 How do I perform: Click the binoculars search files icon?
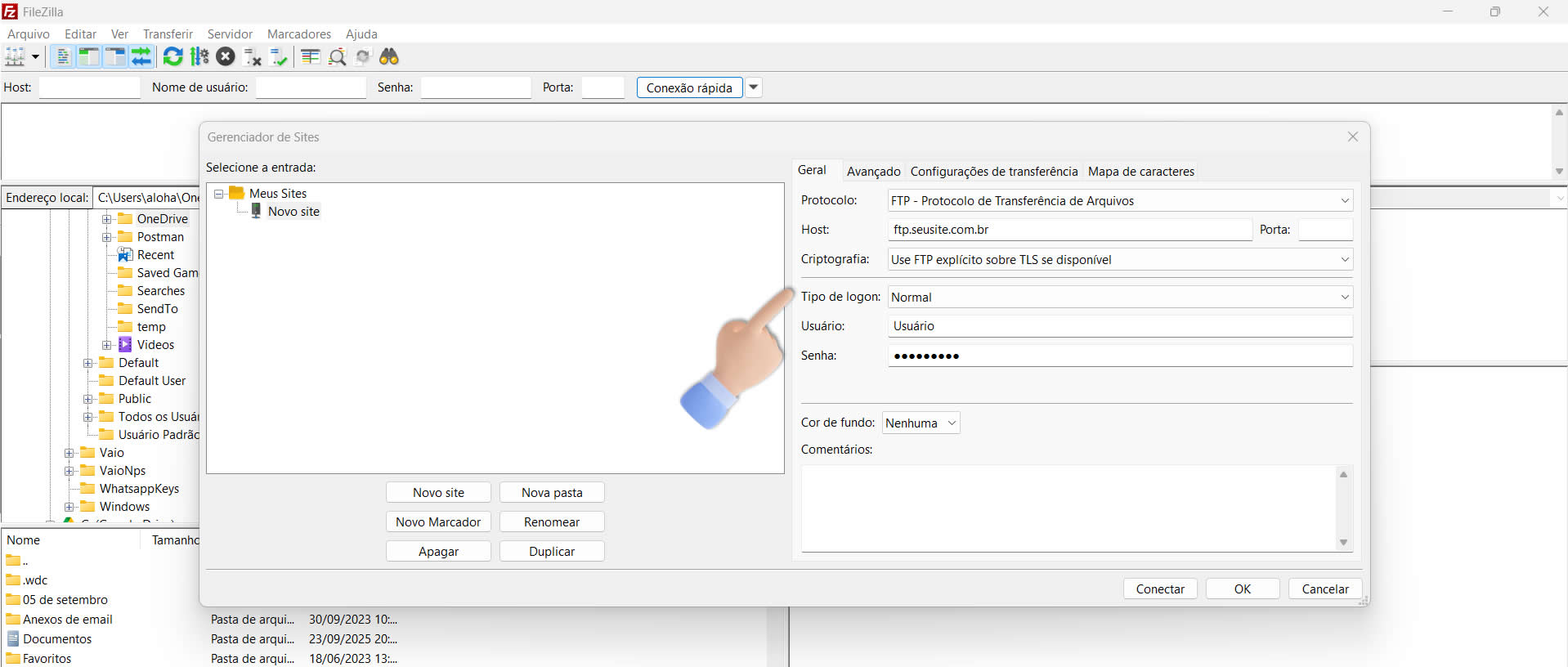[389, 56]
